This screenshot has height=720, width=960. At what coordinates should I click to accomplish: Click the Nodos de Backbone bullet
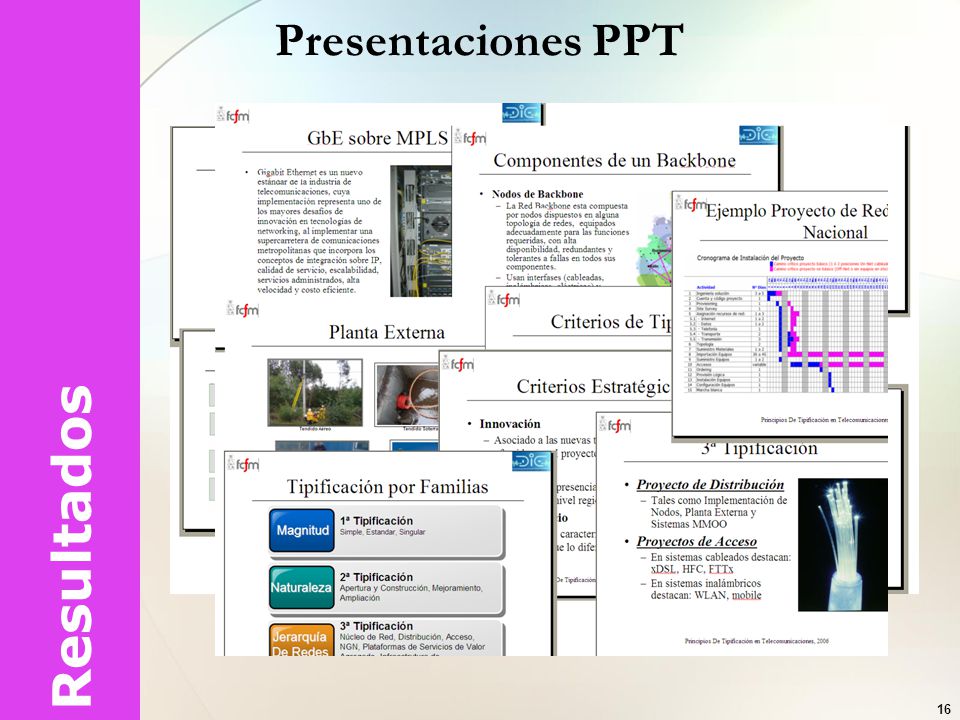coord(538,194)
